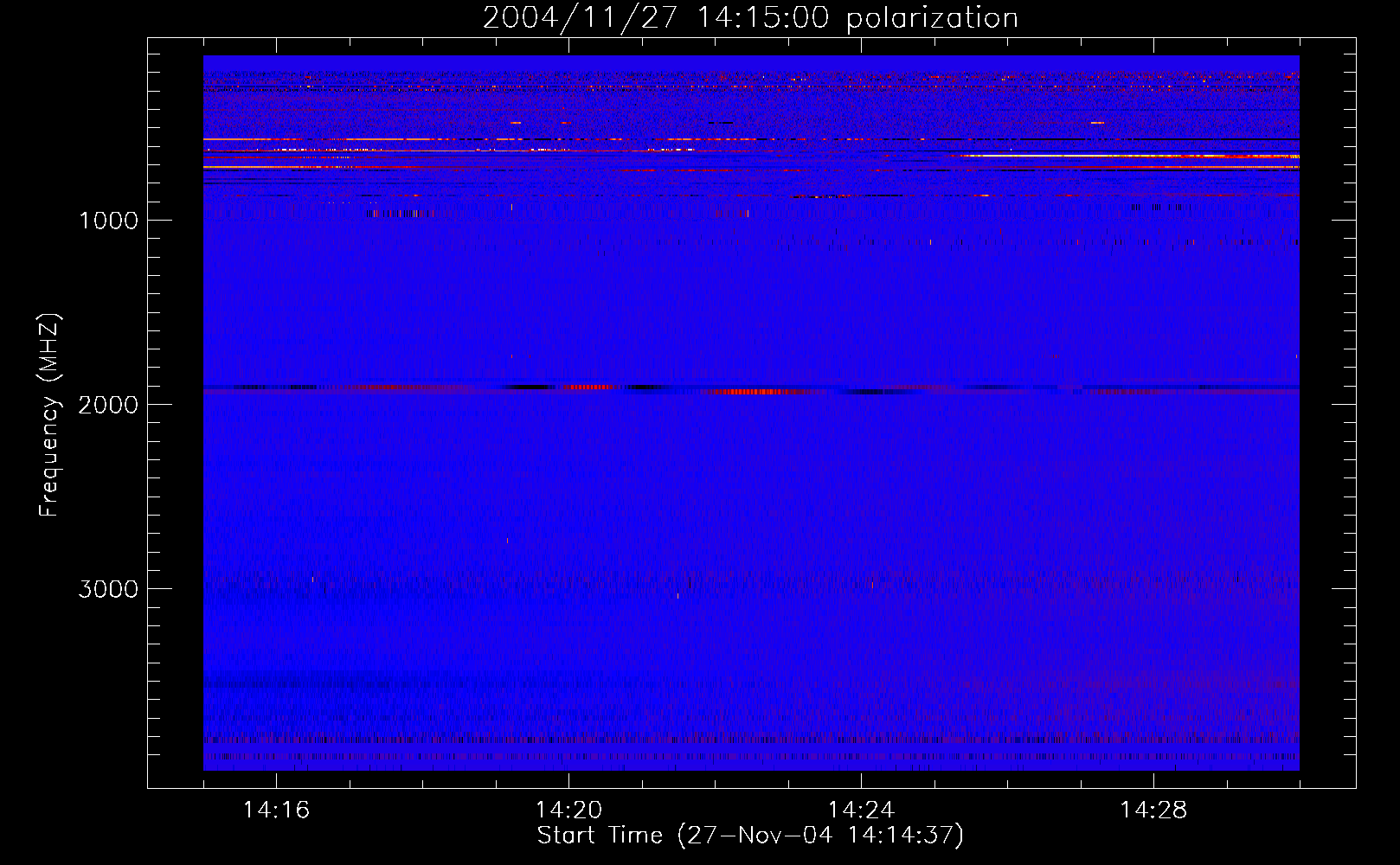Click the 1000 frequency tick label
The image size is (1400, 865).
109,221
